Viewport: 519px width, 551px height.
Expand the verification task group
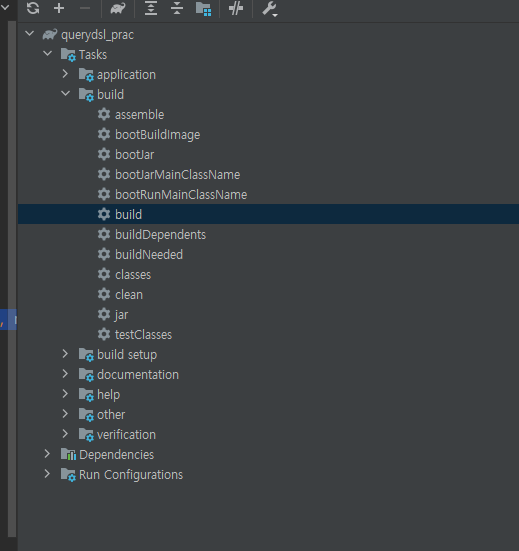(65, 434)
